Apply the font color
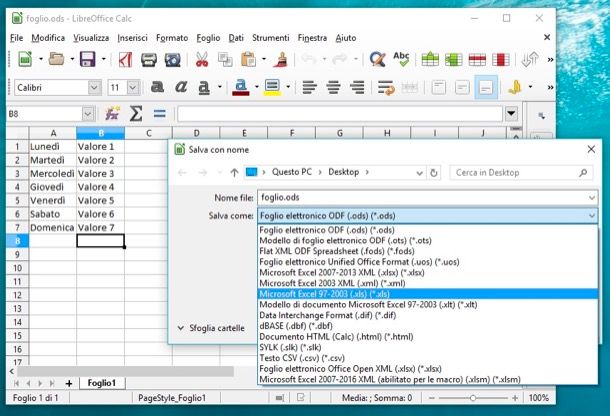 coord(241,88)
